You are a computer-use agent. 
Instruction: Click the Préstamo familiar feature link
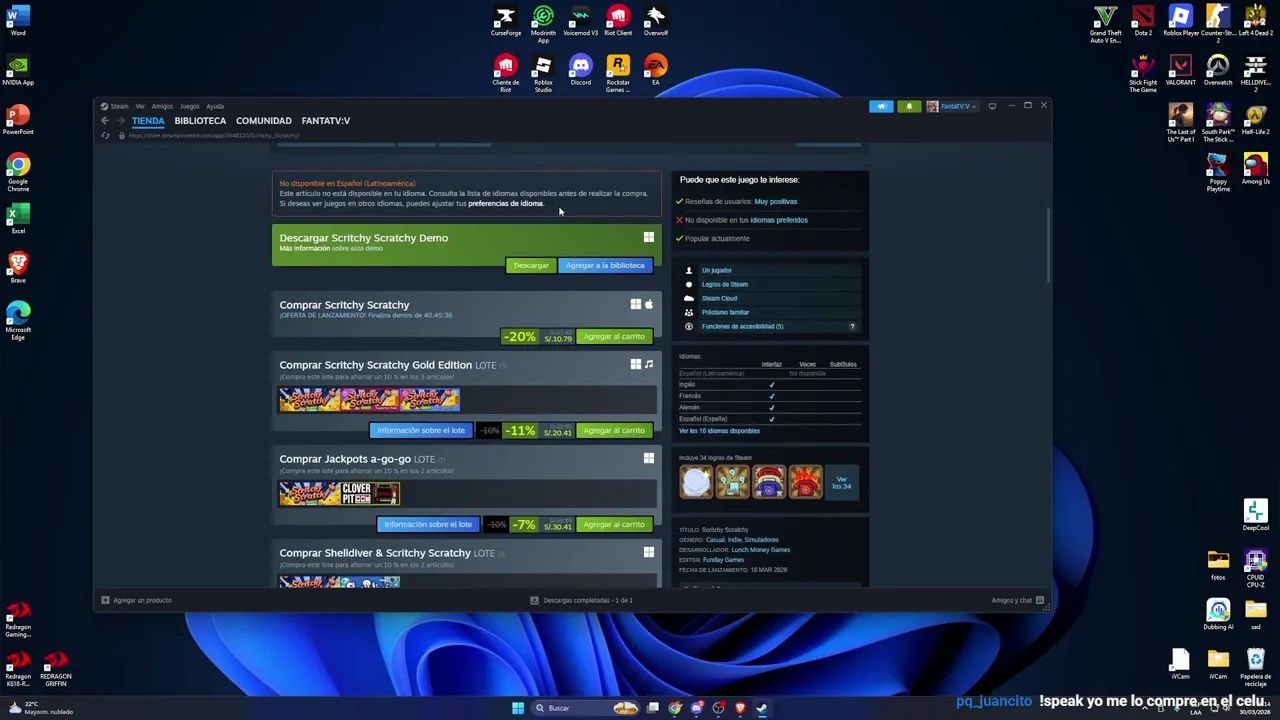pyautogui.click(x=725, y=312)
